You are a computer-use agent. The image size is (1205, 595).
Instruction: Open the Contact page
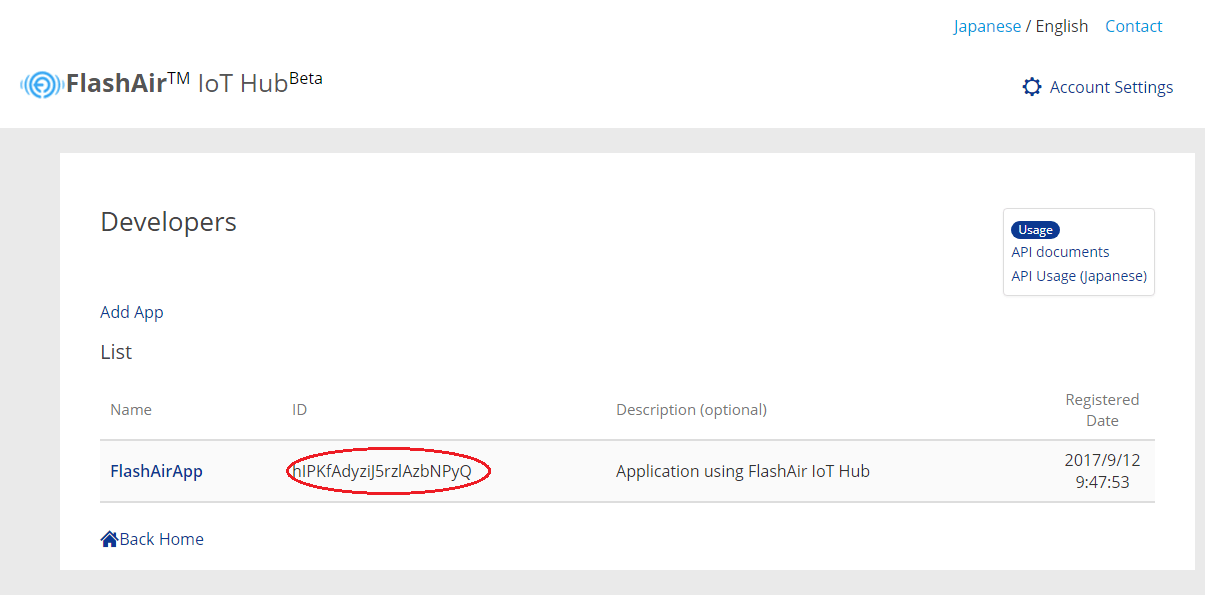(x=1133, y=25)
